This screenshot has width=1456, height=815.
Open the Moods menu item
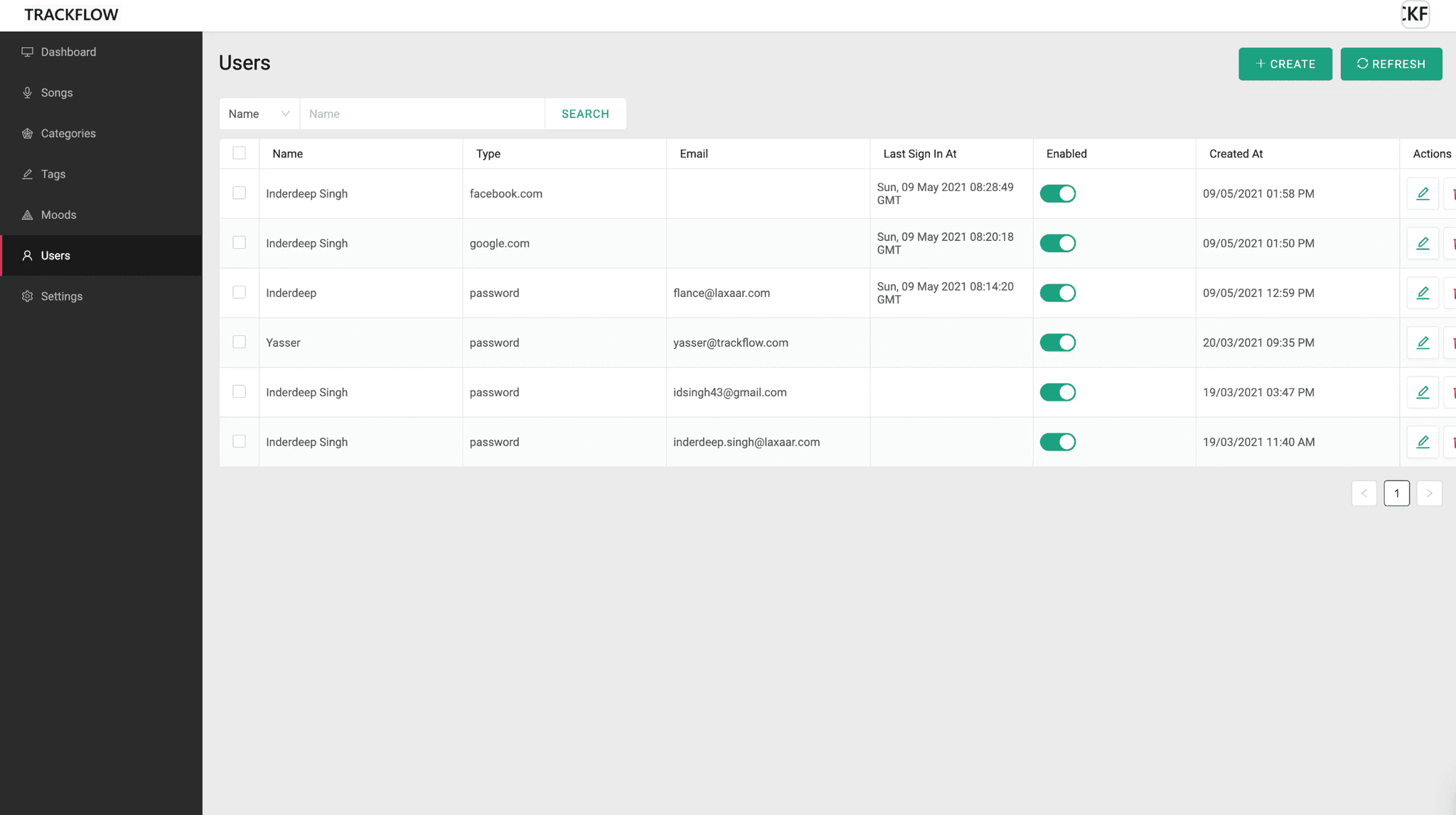point(101,215)
